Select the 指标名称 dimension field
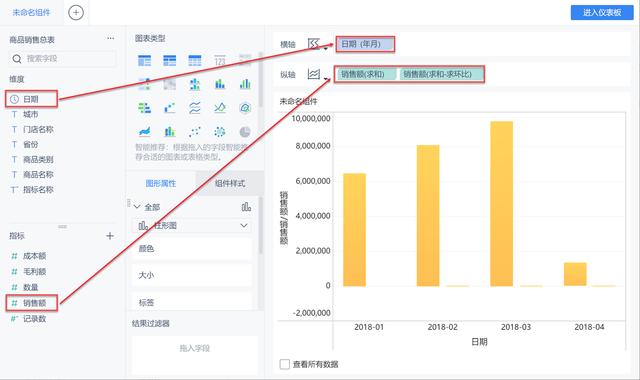Viewport: 640px width, 380px height. click(x=38, y=190)
